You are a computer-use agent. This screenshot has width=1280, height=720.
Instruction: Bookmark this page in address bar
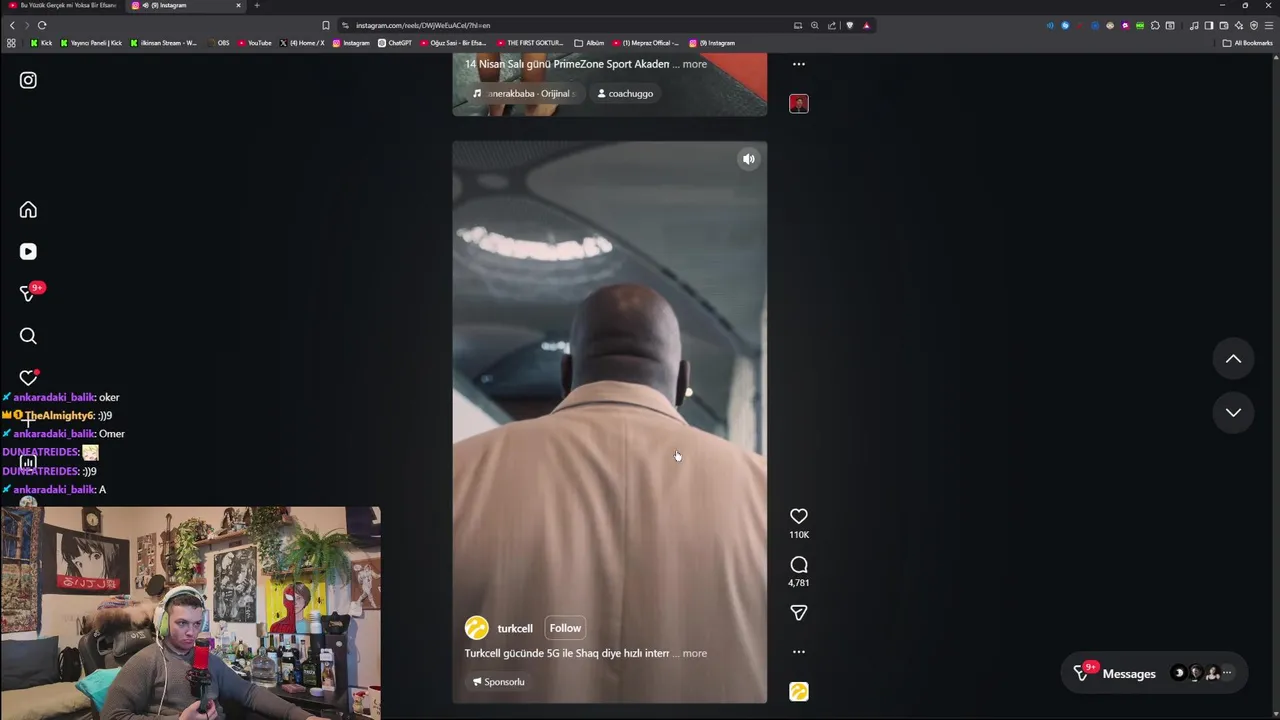tap(325, 25)
